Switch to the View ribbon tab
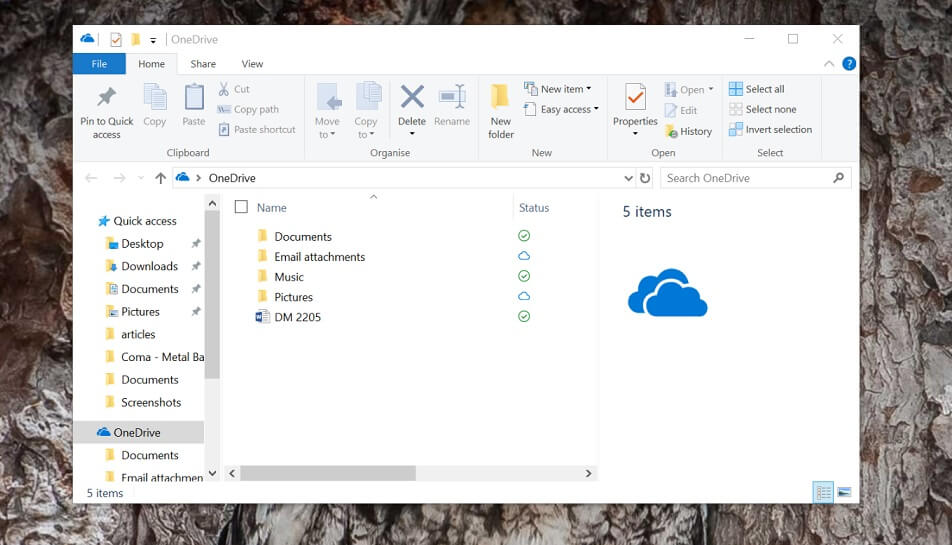952x545 pixels. (252, 64)
